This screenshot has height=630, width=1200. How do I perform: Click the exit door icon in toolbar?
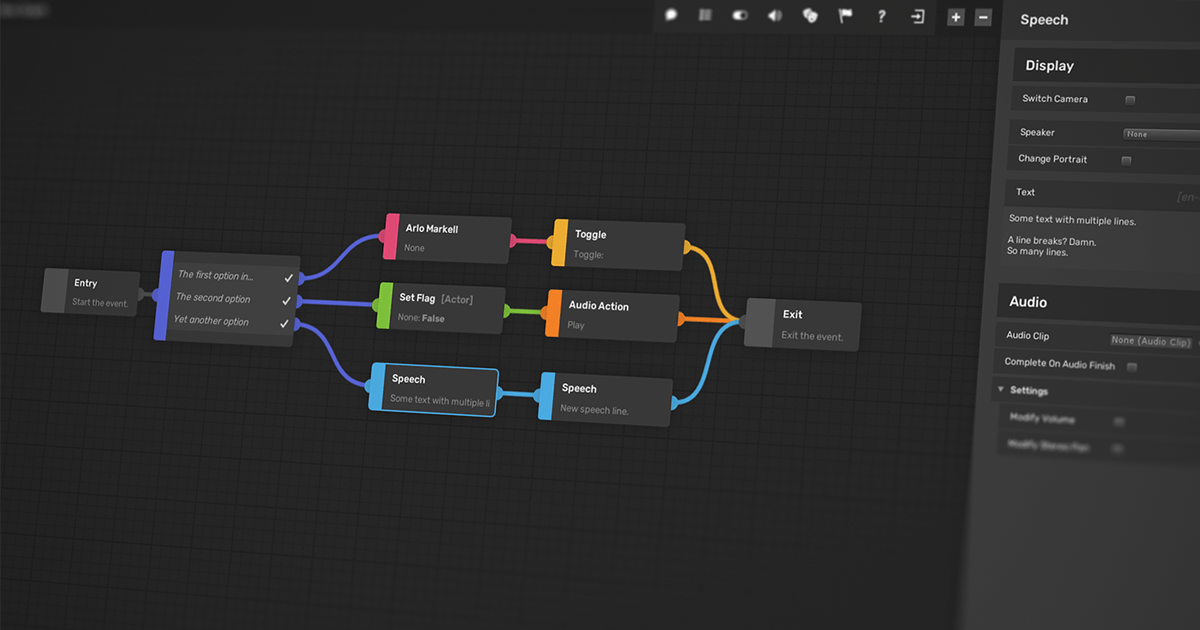[x=917, y=16]
